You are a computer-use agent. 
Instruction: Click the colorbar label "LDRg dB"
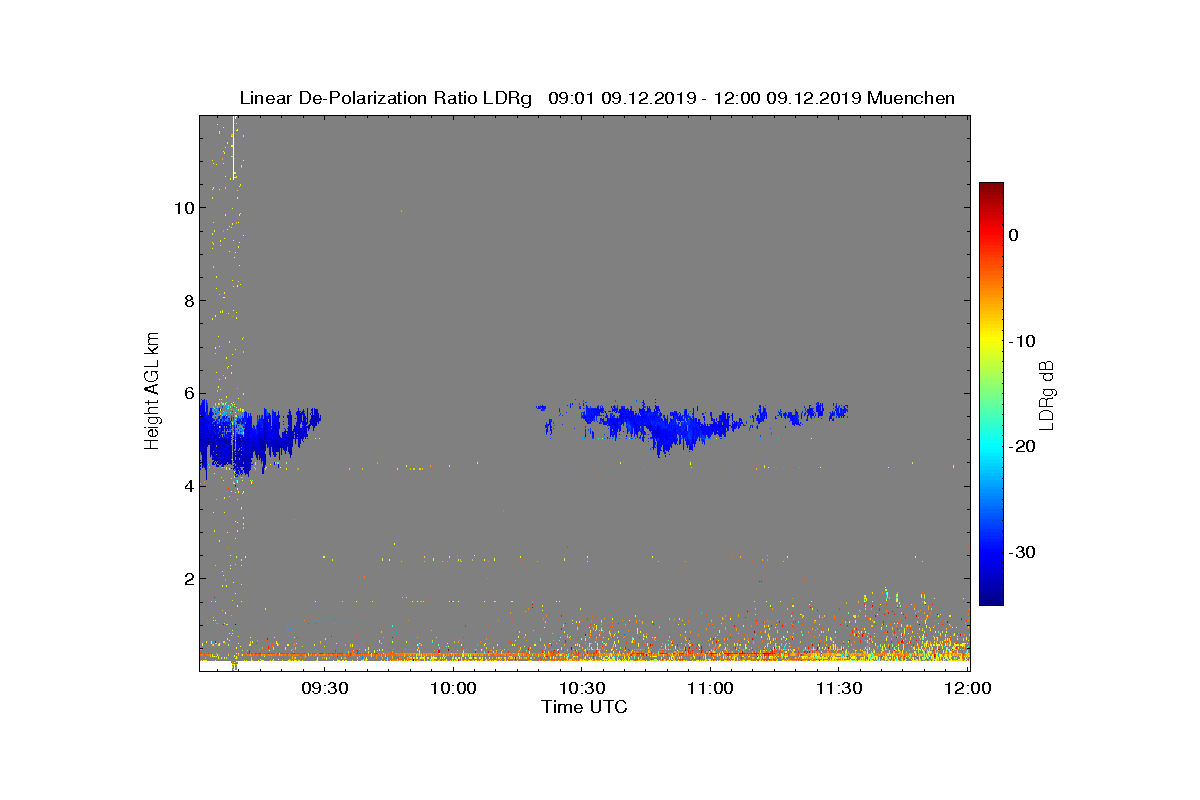tap(1046, 394)
